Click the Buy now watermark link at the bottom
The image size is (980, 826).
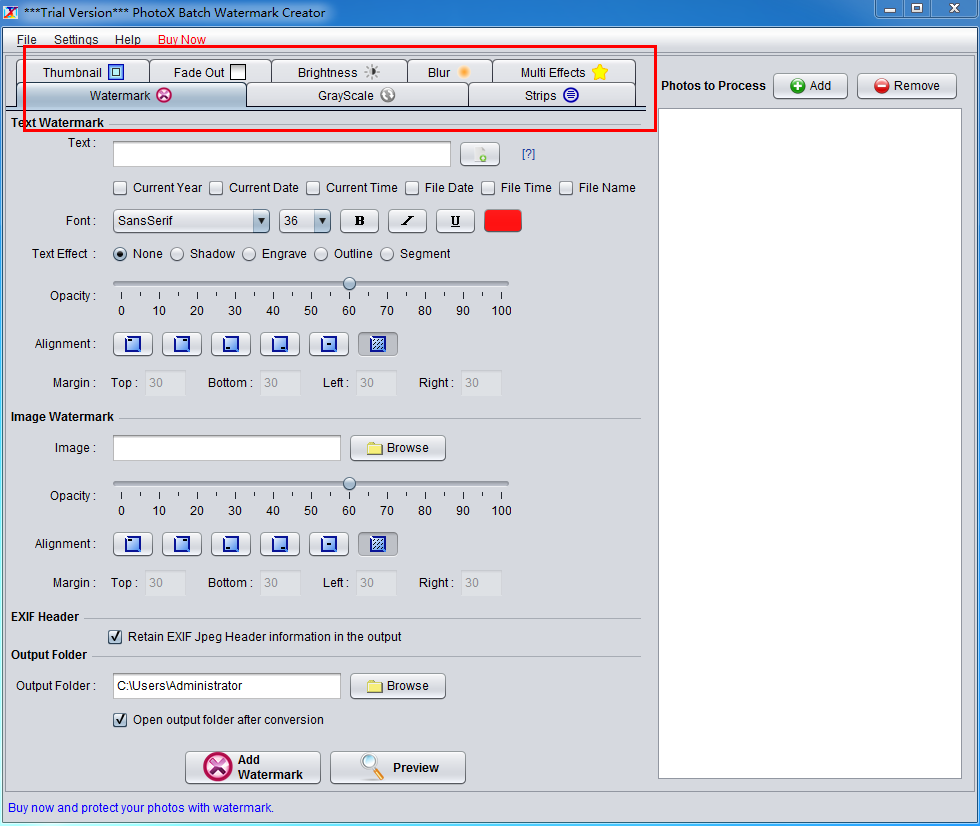pyautogui.click(x=141, y=807)
